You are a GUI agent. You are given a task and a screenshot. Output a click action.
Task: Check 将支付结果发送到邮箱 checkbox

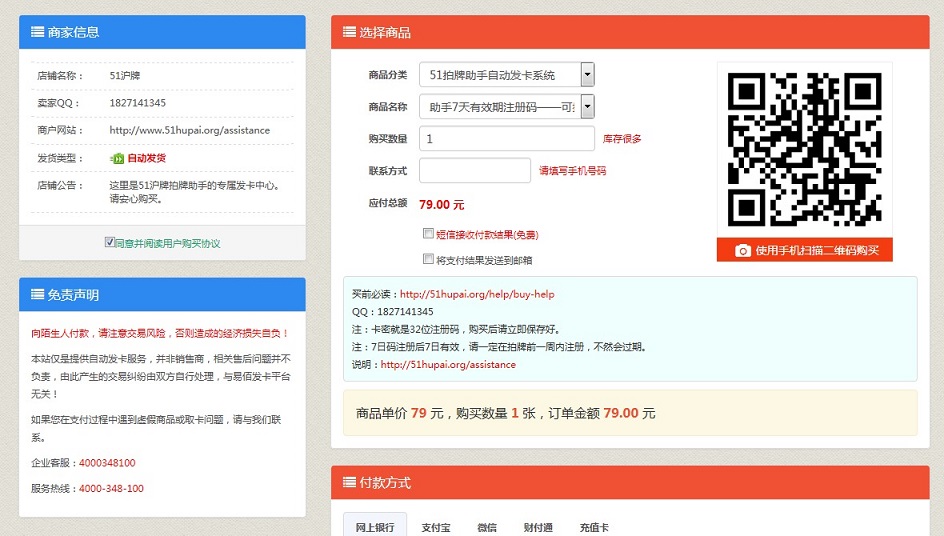(428, 259)
